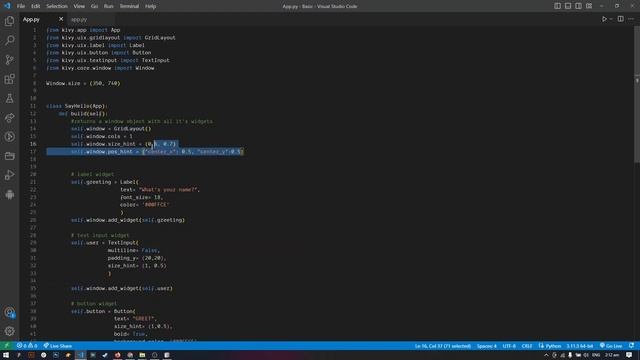Open the Visual Studio Code taskbar icon
Image resolution: width=640 pixels, height=360 pixels.
(81, 355)
